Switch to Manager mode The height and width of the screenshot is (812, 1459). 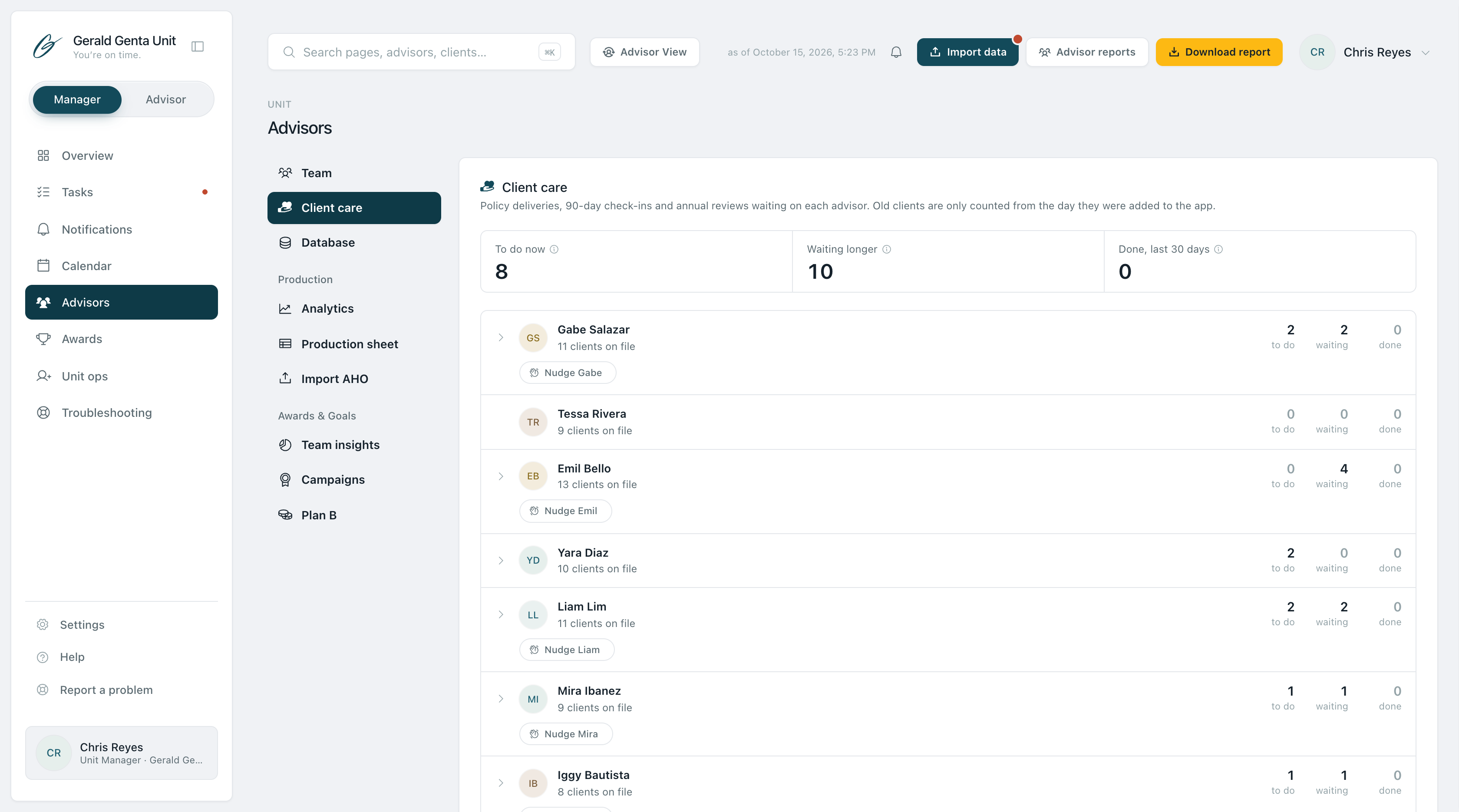(x=77, y=100)
